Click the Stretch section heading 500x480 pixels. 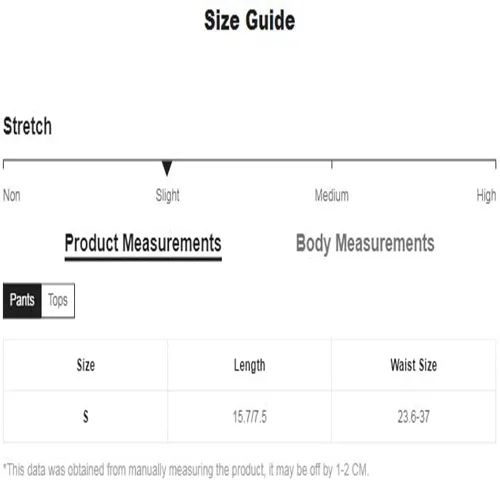[27, 126]
